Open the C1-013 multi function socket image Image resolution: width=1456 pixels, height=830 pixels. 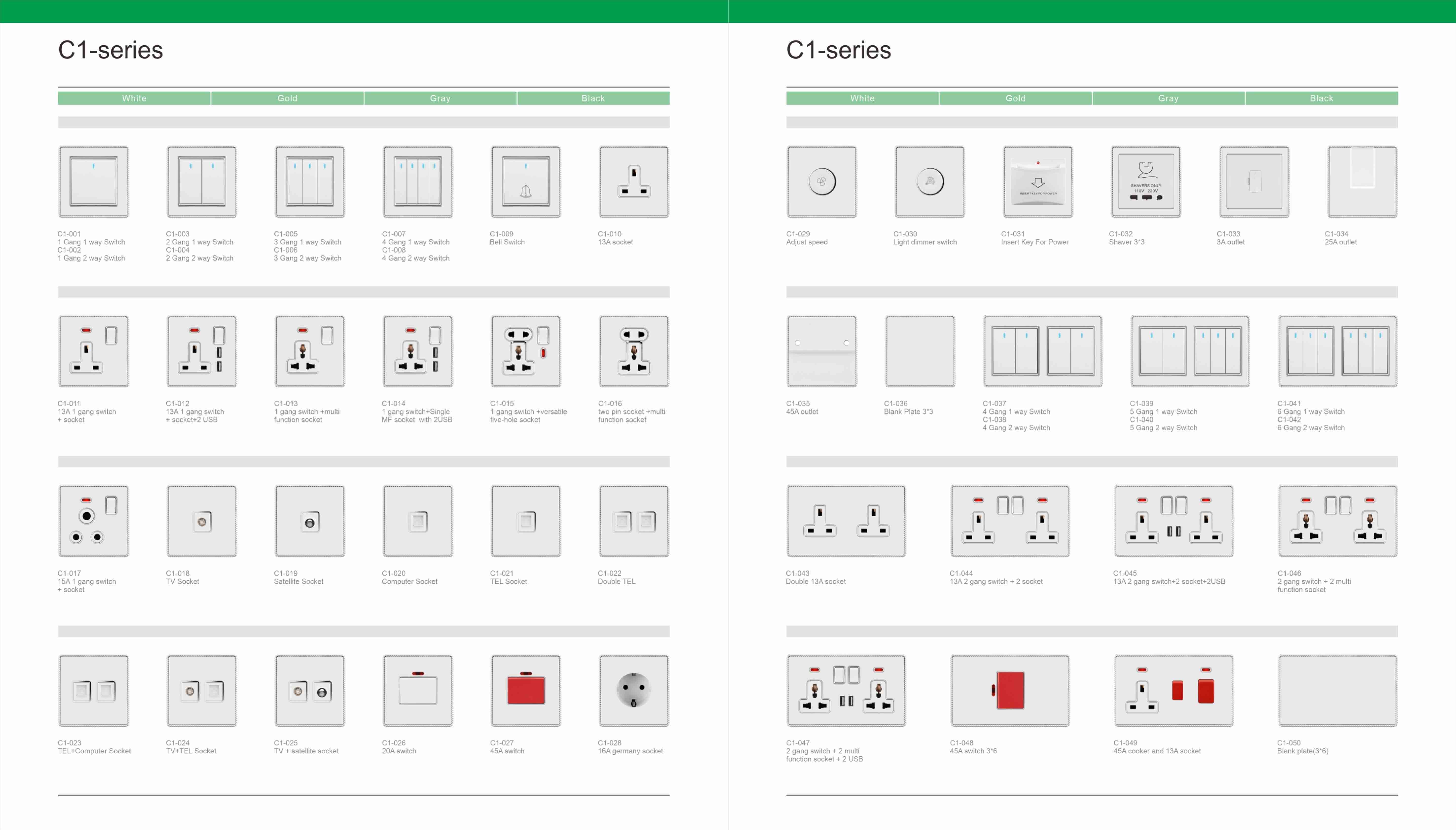point(310,351)
